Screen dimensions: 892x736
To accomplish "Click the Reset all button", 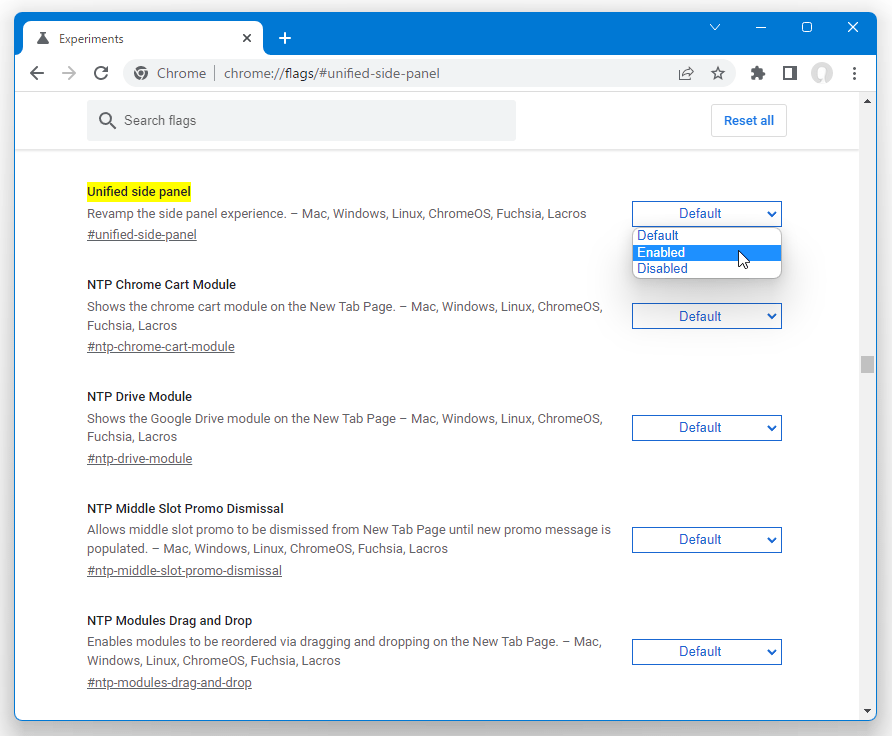I will click(749, 121).
